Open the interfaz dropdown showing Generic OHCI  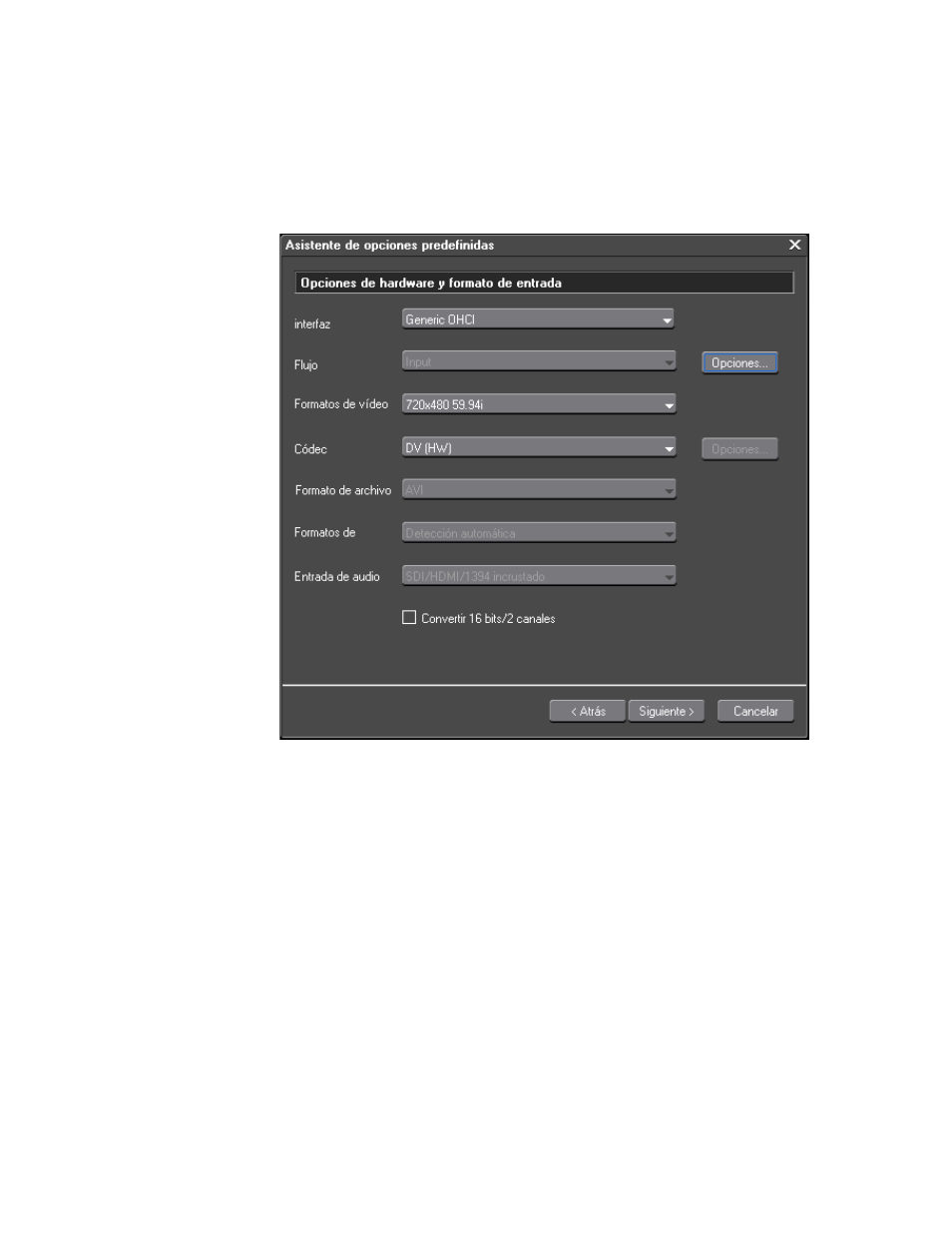pyautogui.click(x=538, y=319)
